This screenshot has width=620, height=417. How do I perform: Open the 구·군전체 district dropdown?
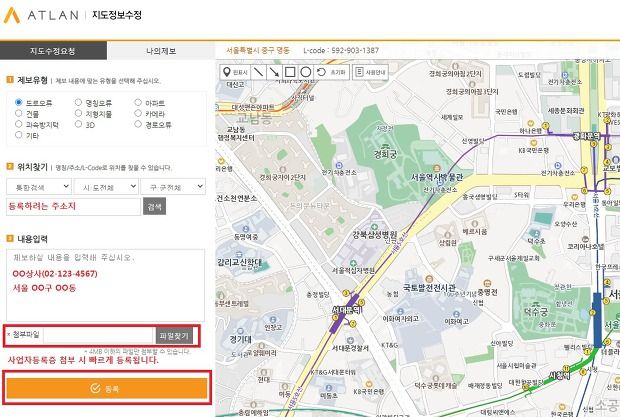173,187
